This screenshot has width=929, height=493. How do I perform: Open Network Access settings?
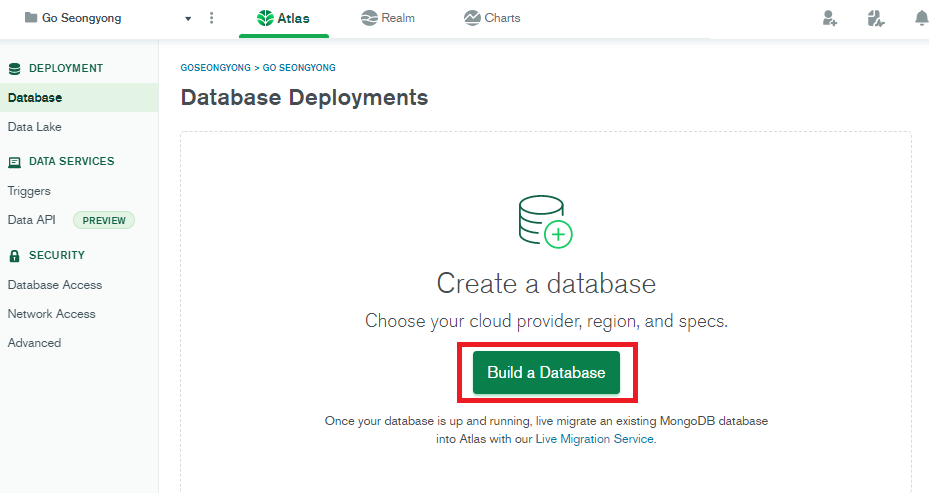(x=52, y=314)
